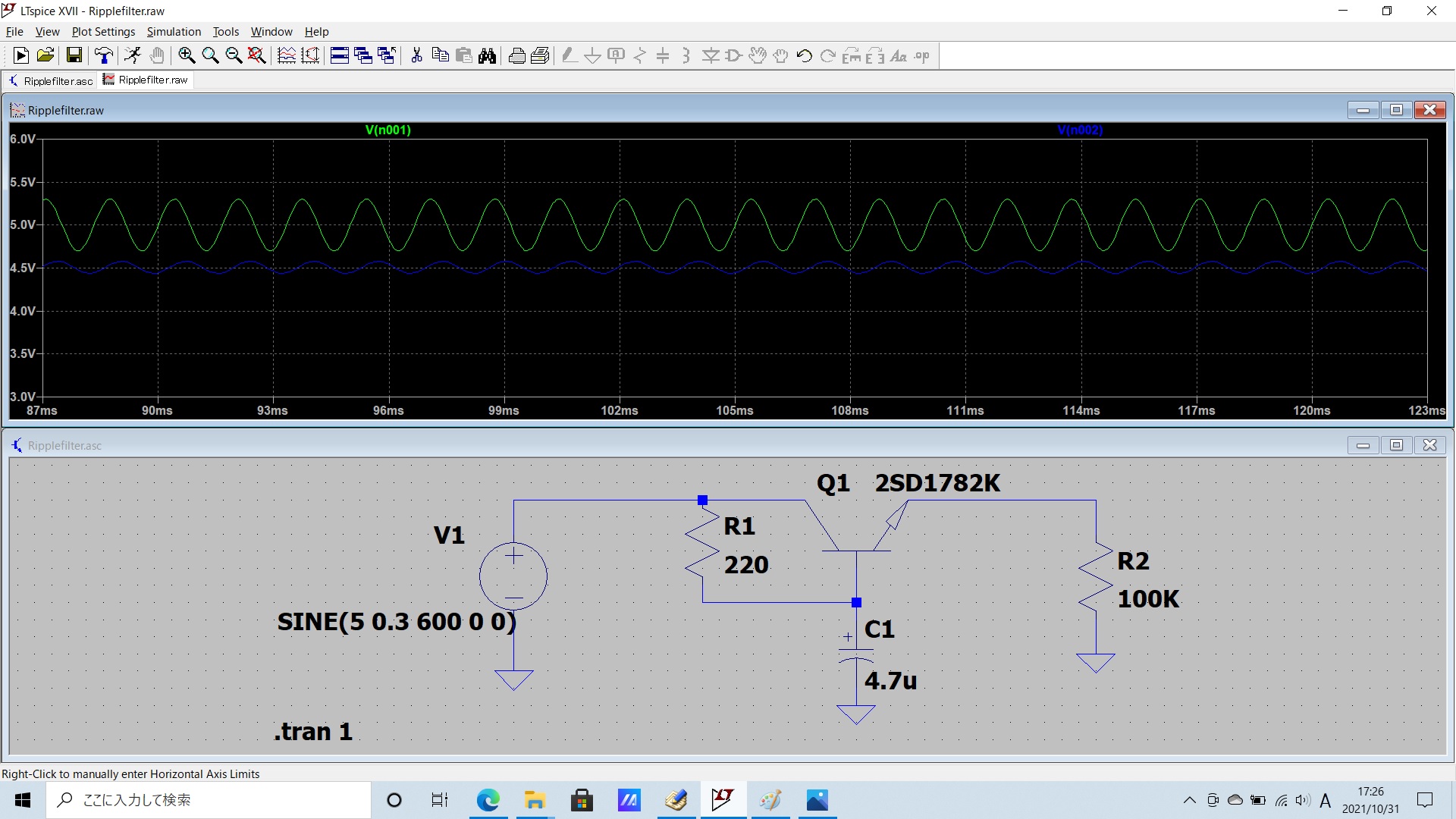Open the Plot Settings menu
The image size is (1456, 819).
[103, 32]
